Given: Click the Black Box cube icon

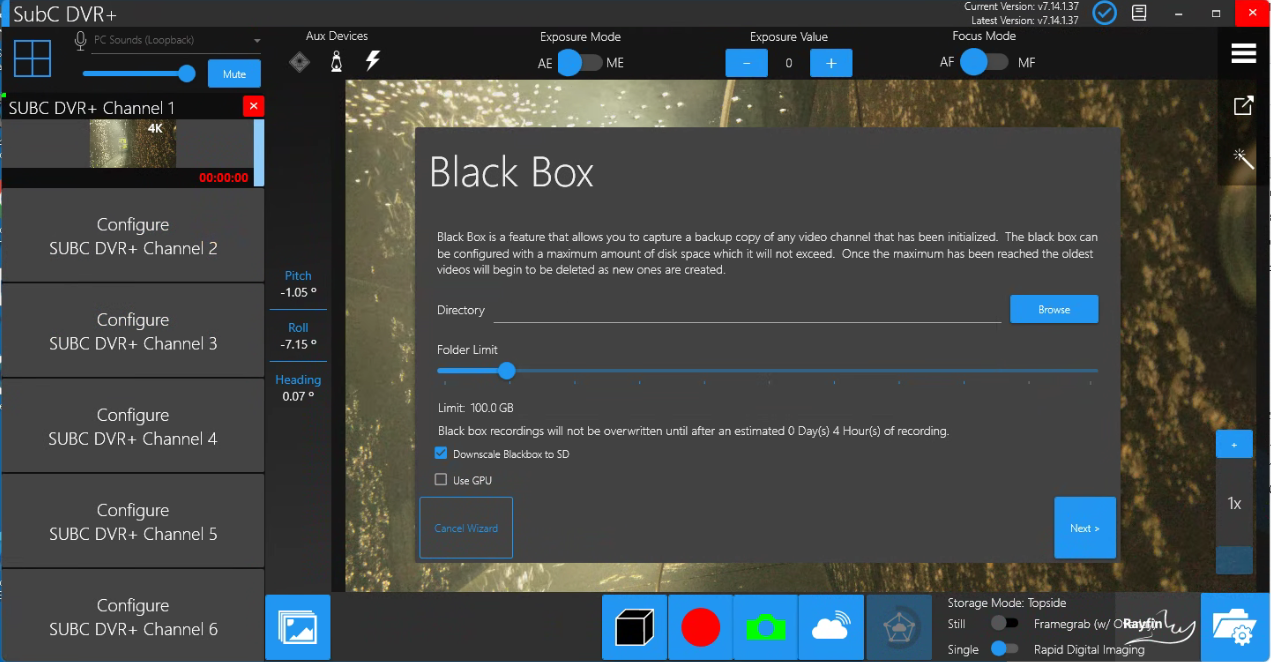Looking at the screenshot, I should (635, 628).
